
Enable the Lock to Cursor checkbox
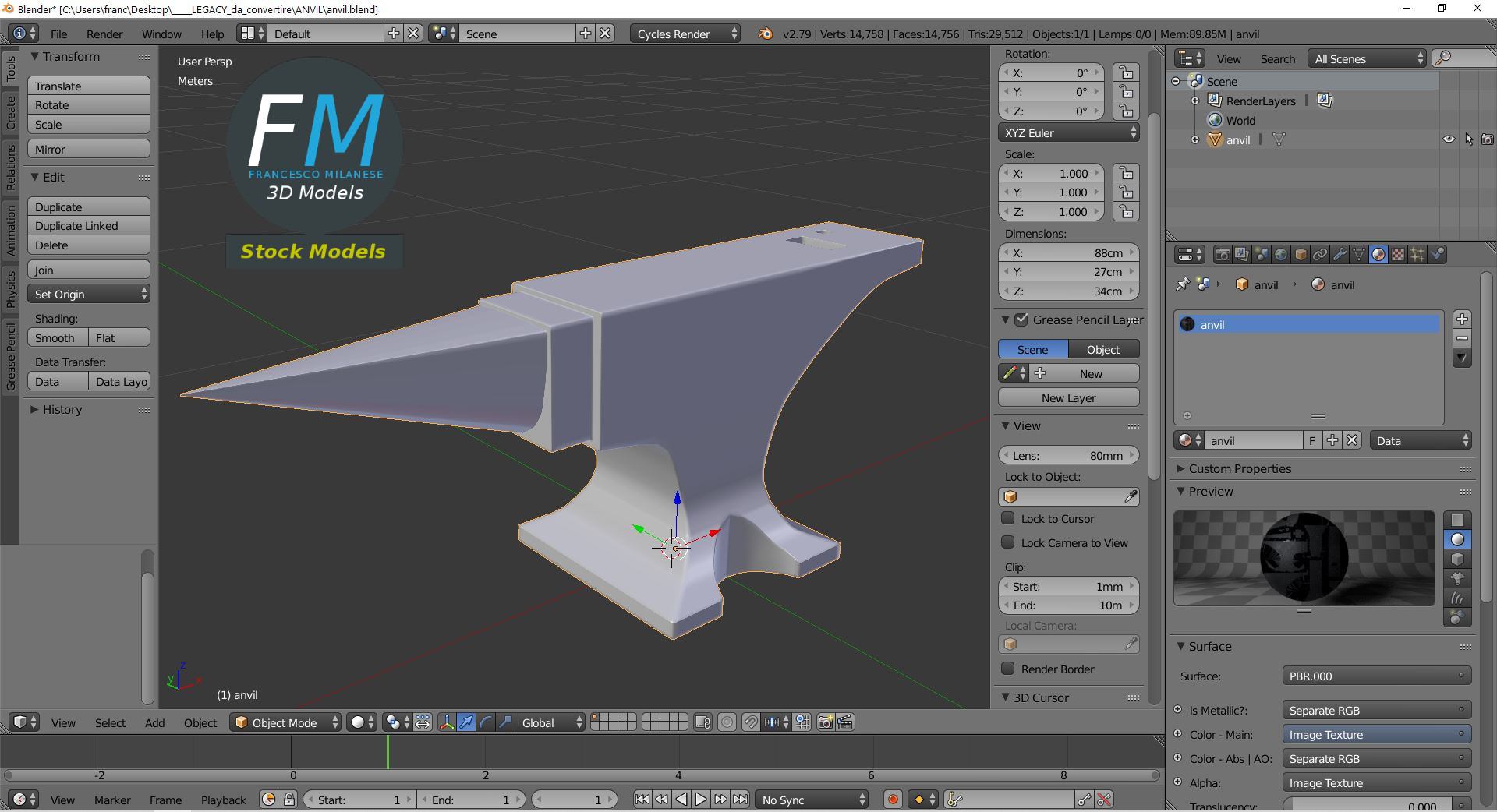click(1008, 518)
